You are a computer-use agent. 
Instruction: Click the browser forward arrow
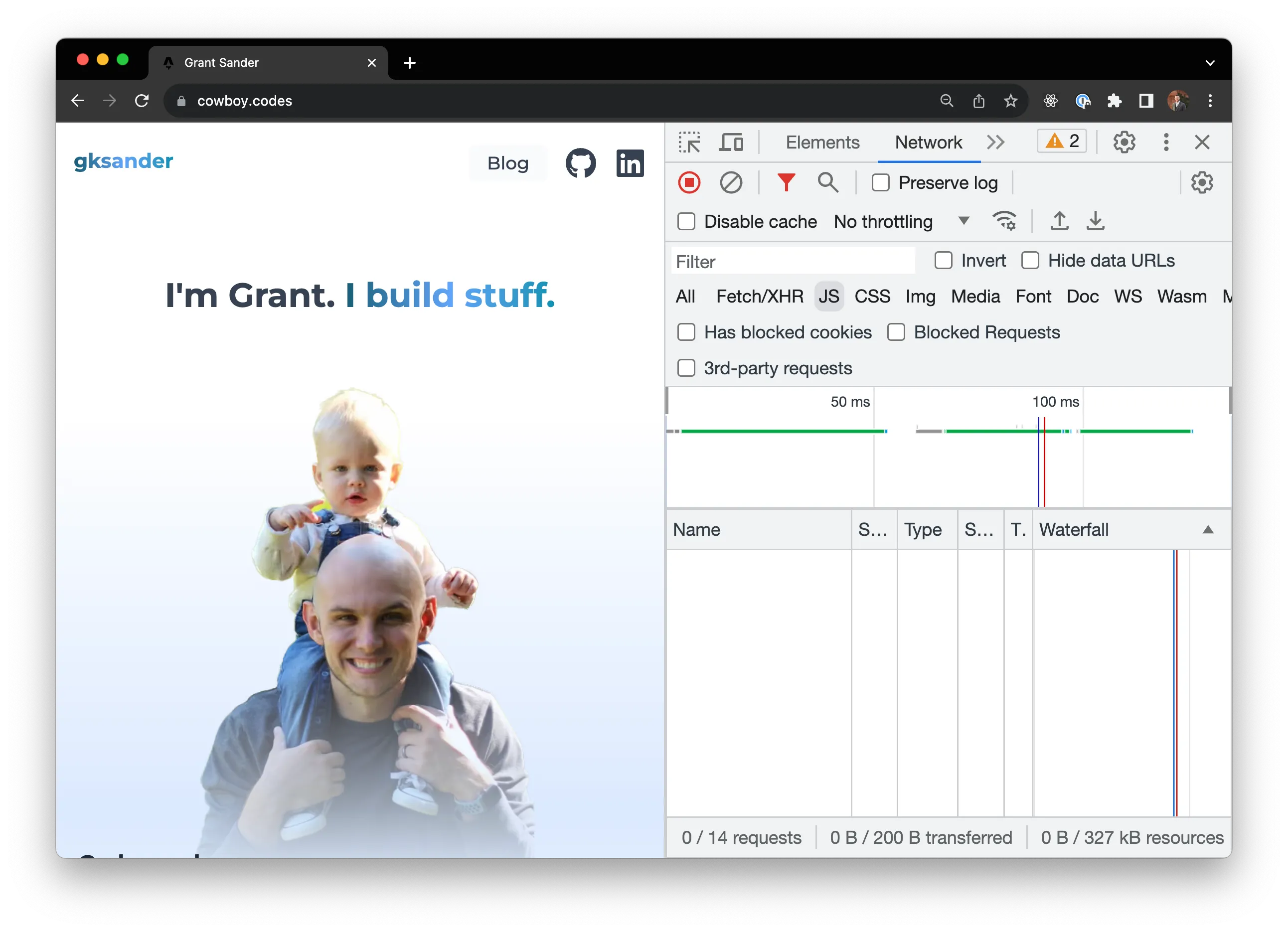[x=110, y=101]
